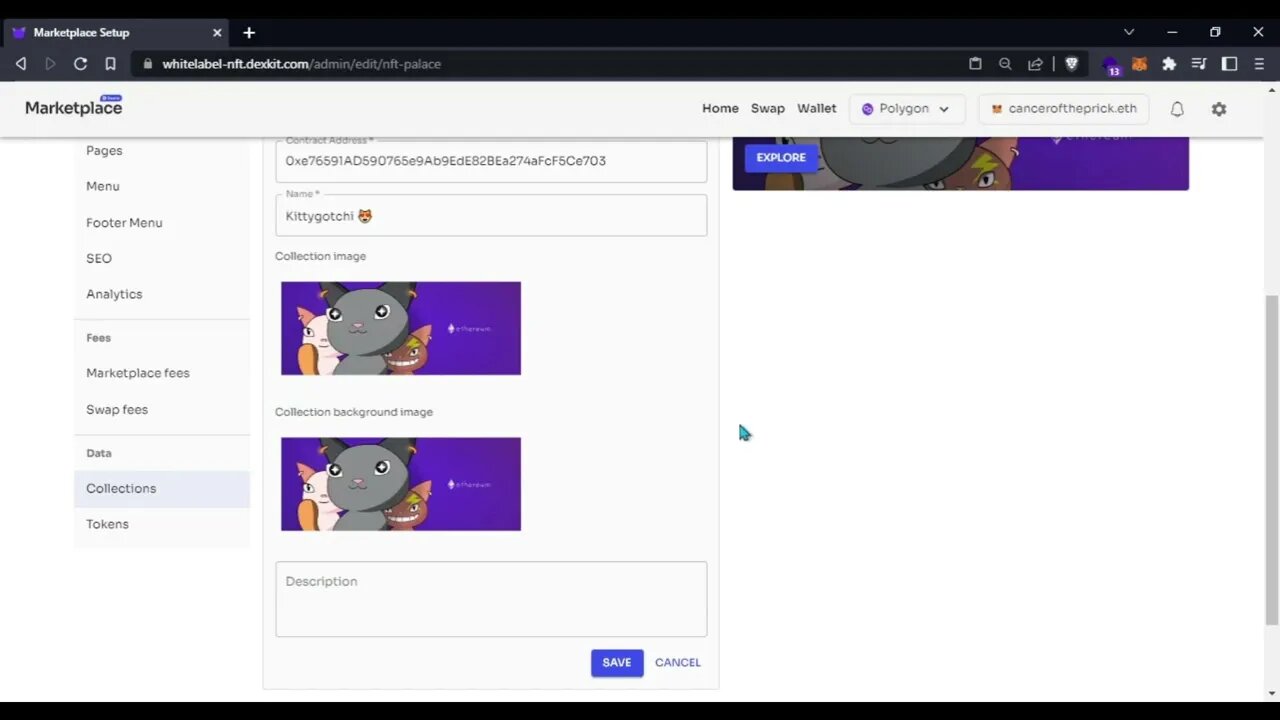Click the Collection background image thumbnail
1280x720 pixels.
coord(401,484)
